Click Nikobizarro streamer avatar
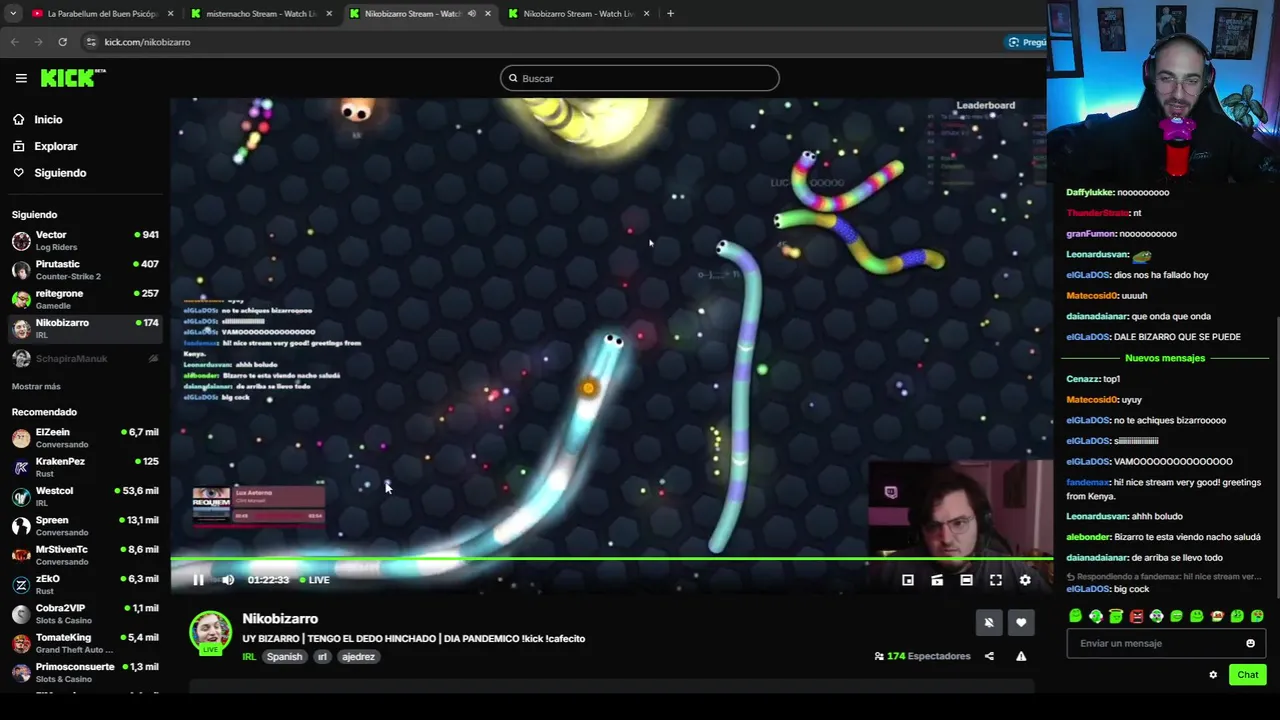The width and height of the screenshot is (1280, 720). click(x=210, y=633)
